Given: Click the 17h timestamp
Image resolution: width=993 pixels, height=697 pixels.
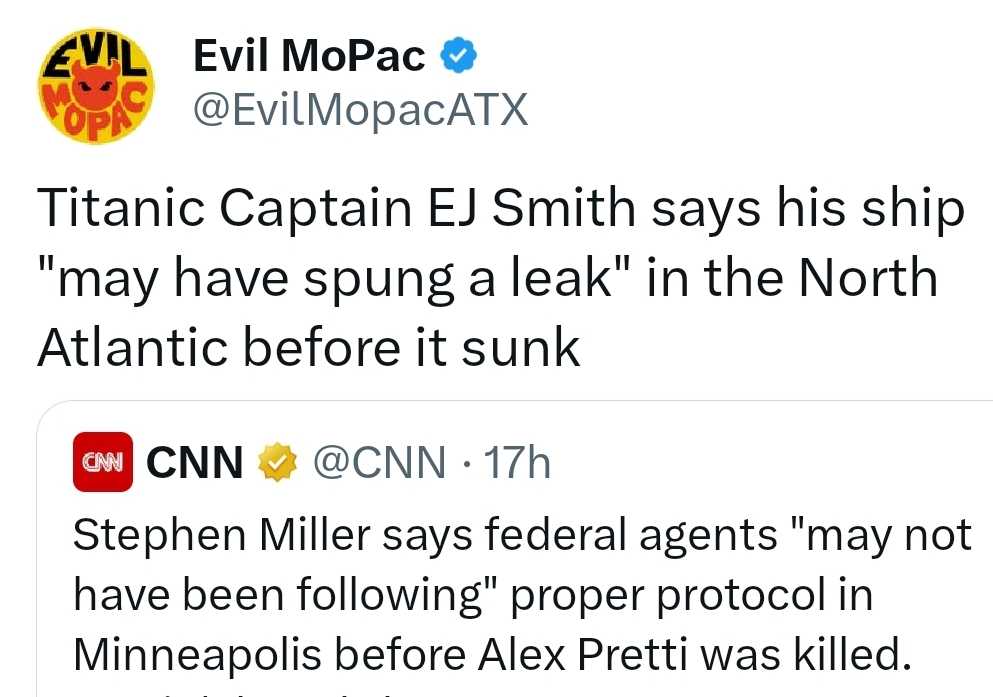Looking at the screenshot, I should 516,462.
